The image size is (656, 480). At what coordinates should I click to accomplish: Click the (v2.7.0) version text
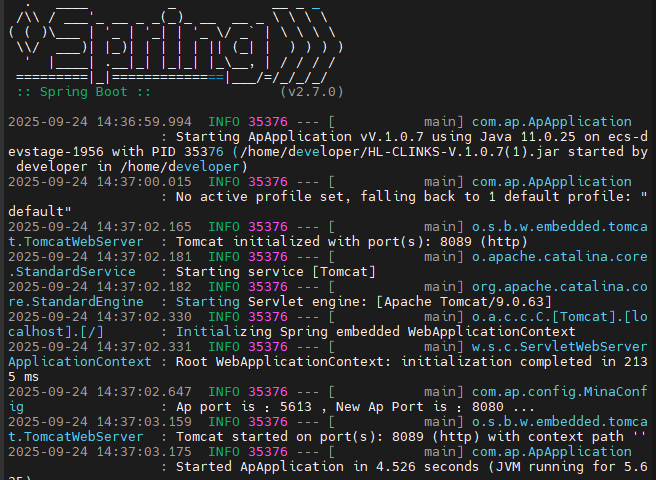312,91
